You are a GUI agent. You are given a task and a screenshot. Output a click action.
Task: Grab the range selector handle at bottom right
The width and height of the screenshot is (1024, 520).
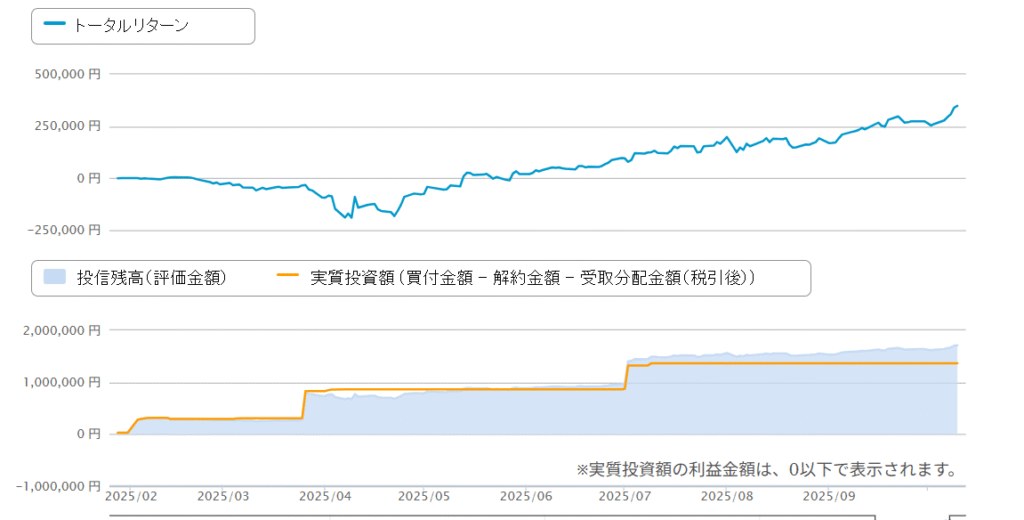956,517
